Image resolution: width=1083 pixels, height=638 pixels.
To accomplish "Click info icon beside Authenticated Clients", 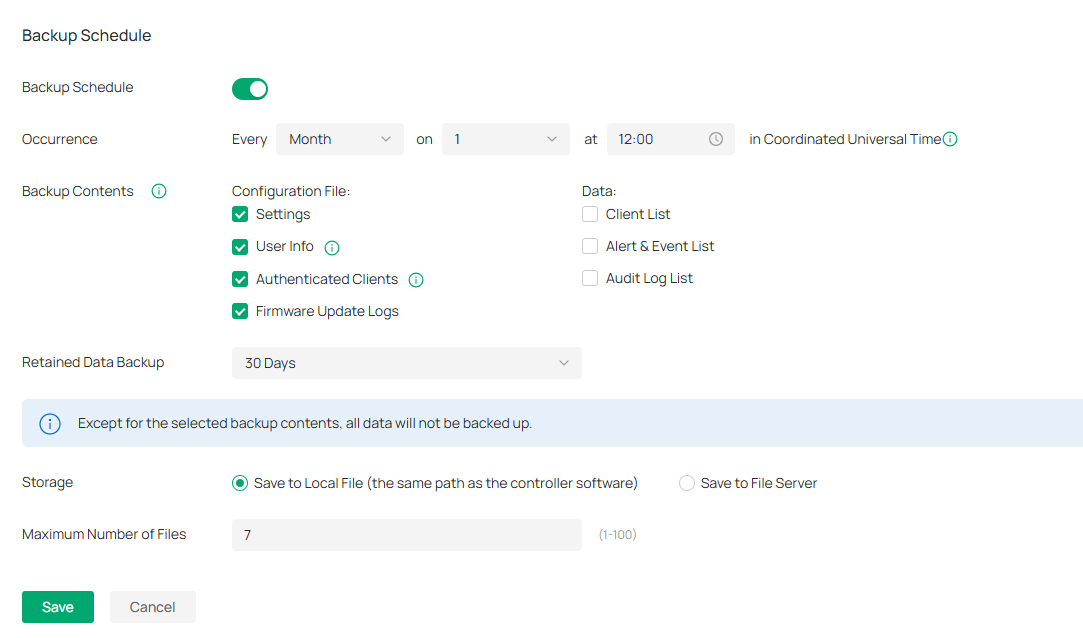I will (x=416, y=280).
